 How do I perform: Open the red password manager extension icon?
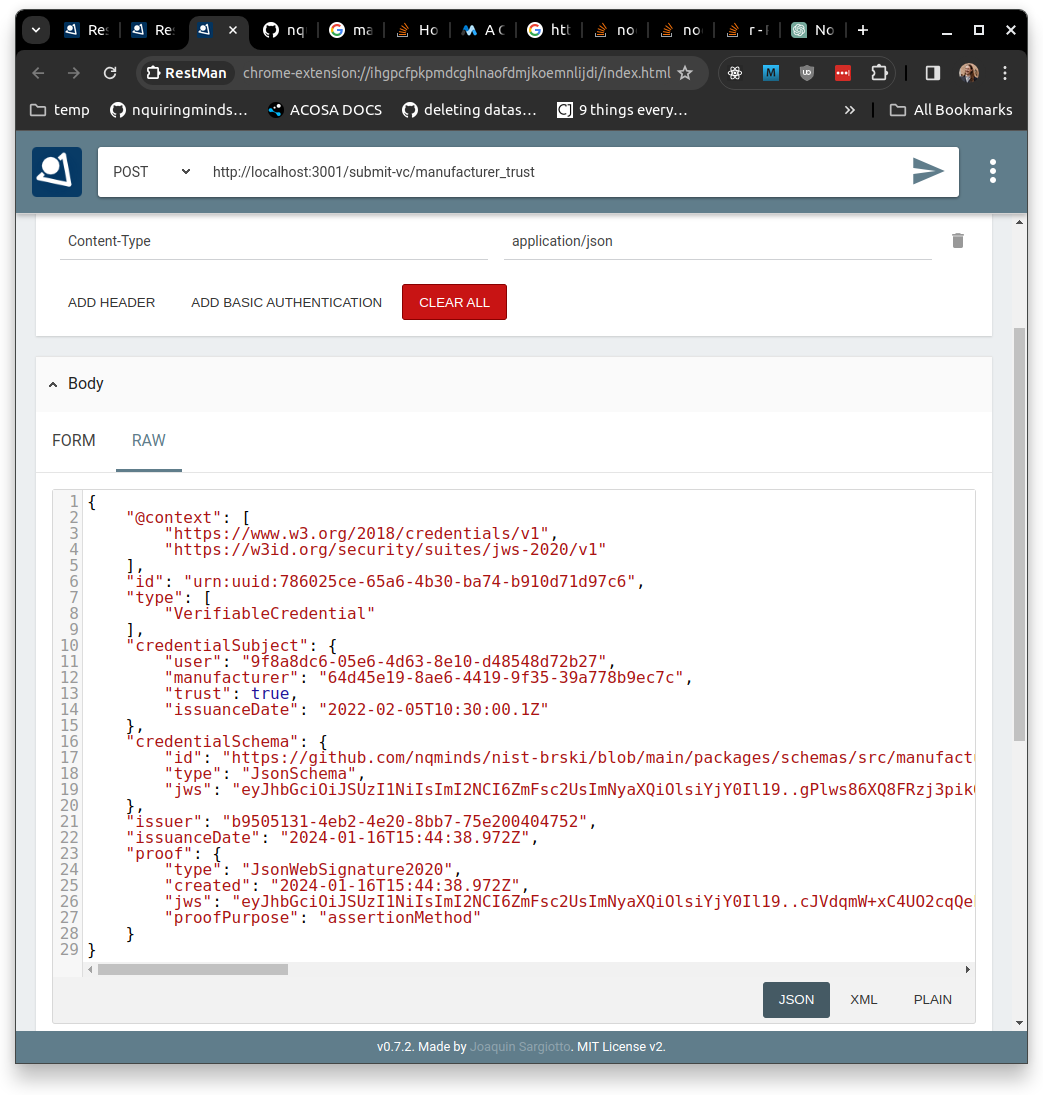843,73
